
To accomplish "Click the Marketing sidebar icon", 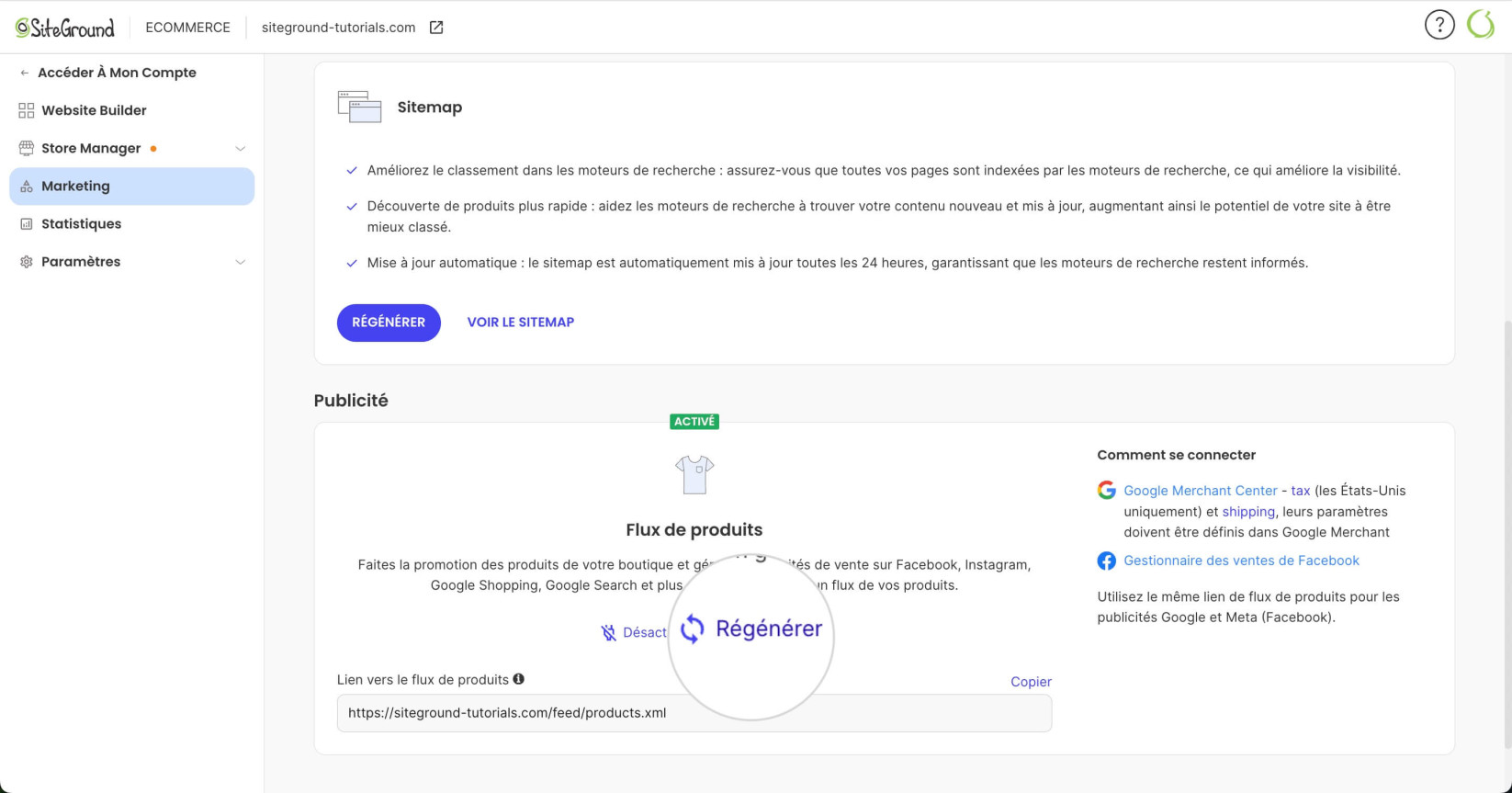I will tap(27, 187).
